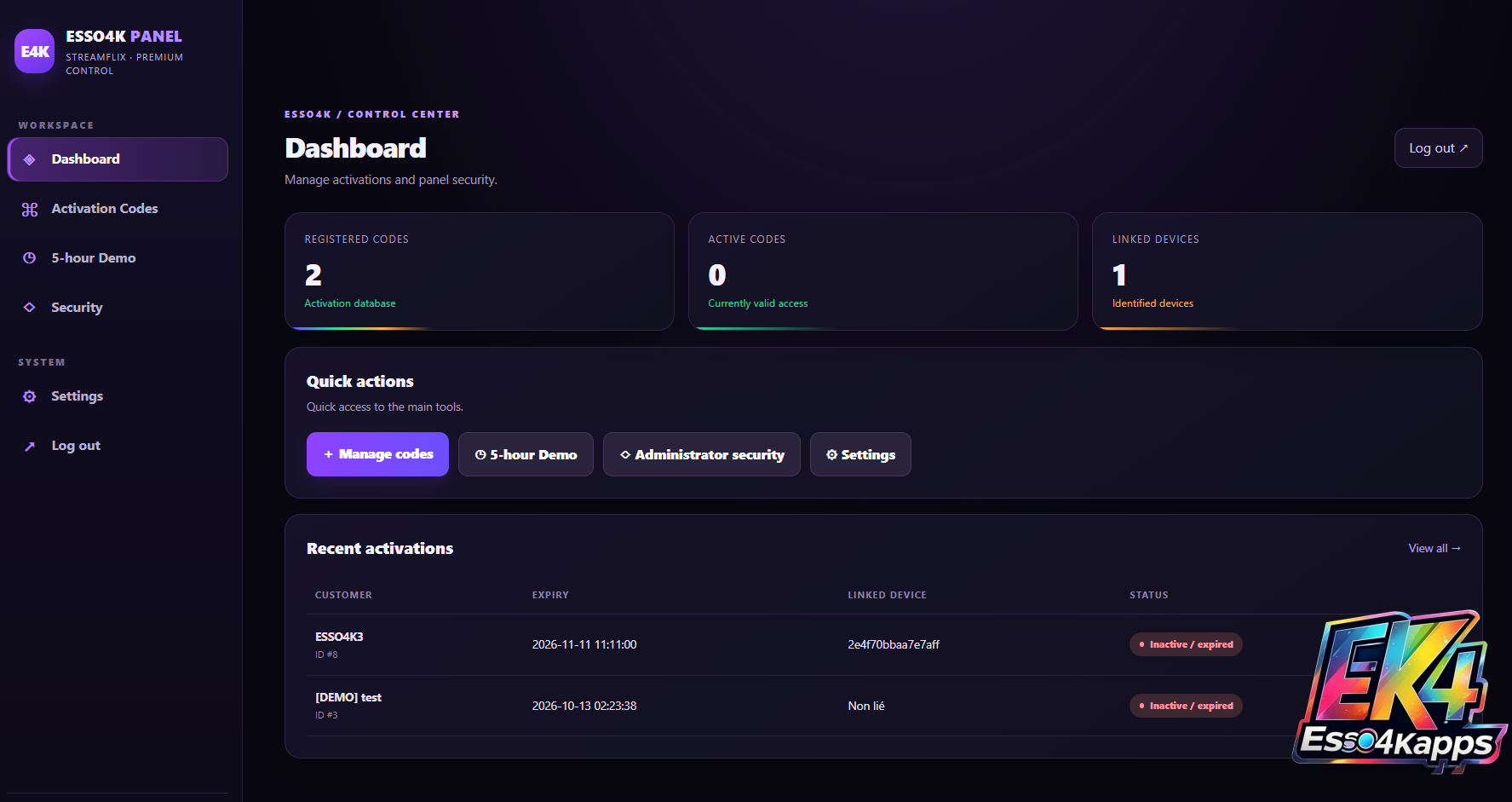This screenshot has height=802, width=1512.
Task: Click expiry 2026-10-13 02:23:38
Action: tap(584, 706)
